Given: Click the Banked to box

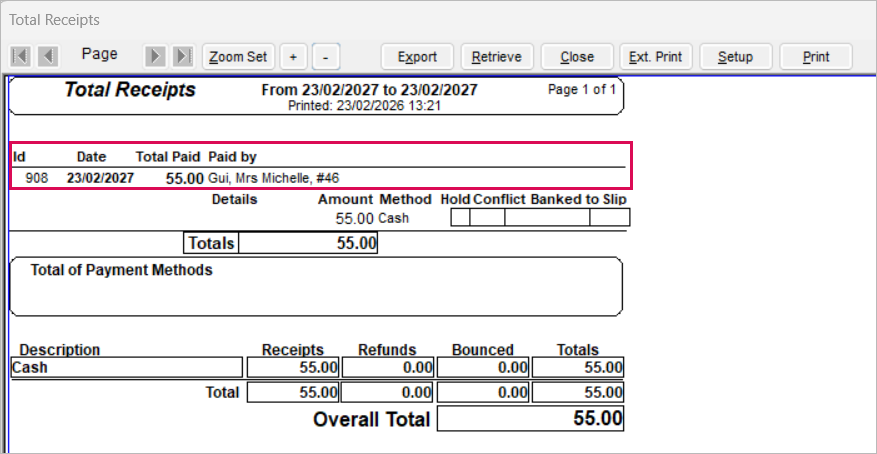Looking at the screenshot, I should point(546,218).
